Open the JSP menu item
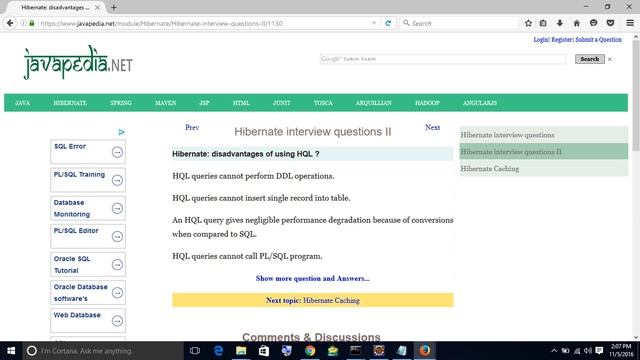Viewport: 640px width, 360px height. (204, 103)
